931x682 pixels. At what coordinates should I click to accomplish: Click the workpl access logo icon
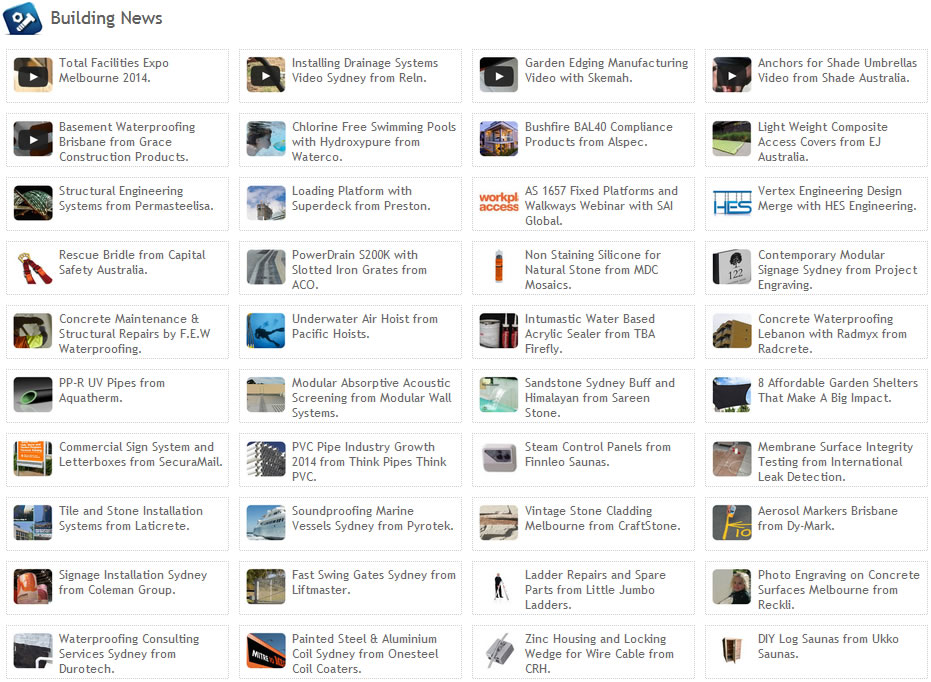point(499,202)
